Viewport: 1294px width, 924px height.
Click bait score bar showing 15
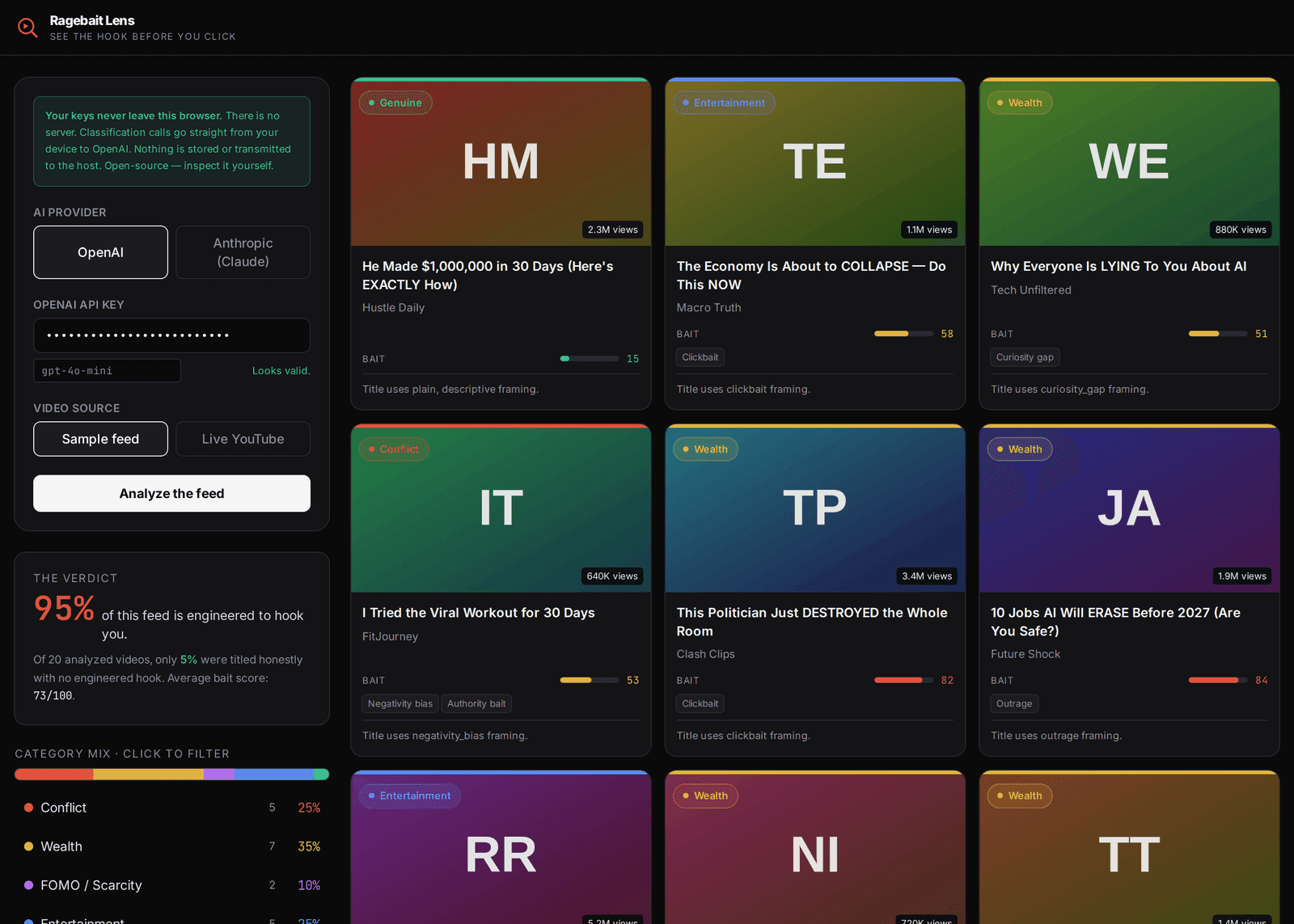click(x=590, y=358)
